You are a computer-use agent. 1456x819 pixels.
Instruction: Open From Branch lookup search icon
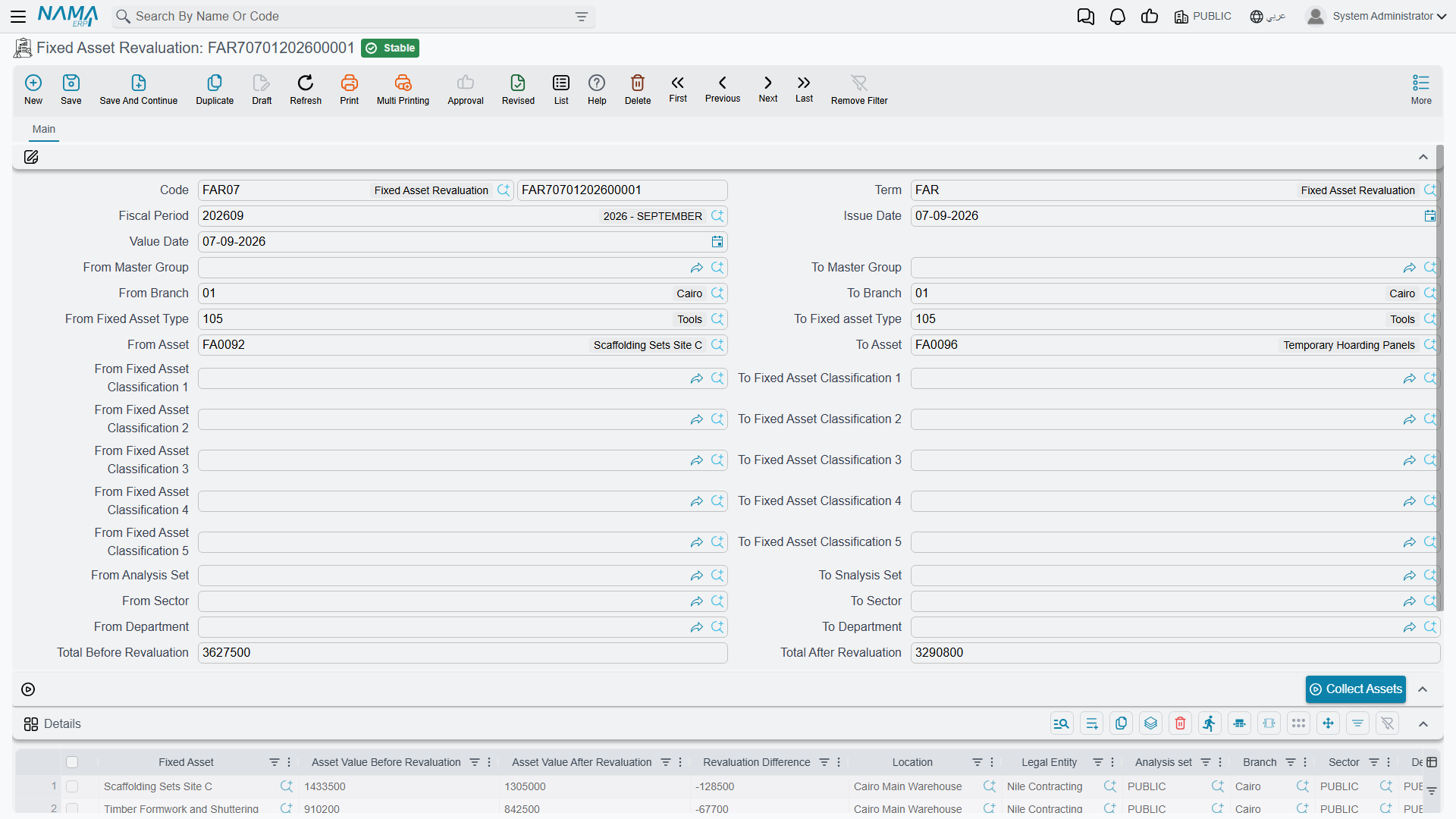point(717,293)
